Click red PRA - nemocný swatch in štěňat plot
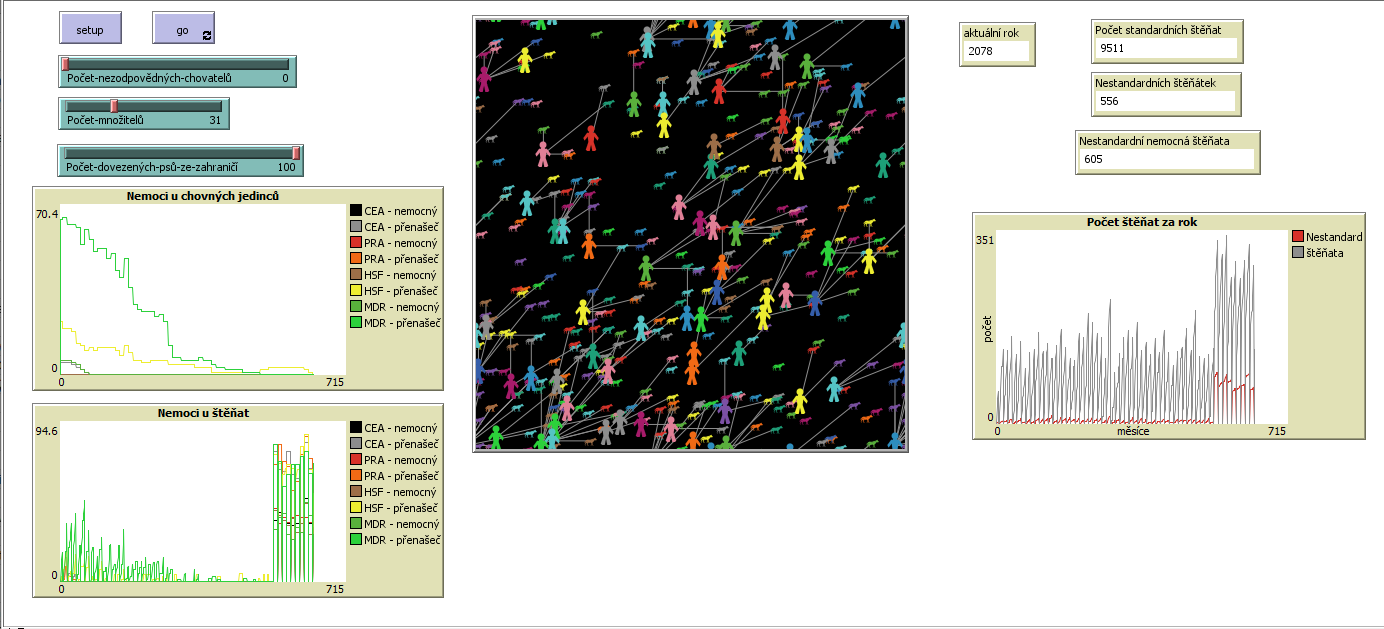The image size is (1384, 629). pos(356,460)
